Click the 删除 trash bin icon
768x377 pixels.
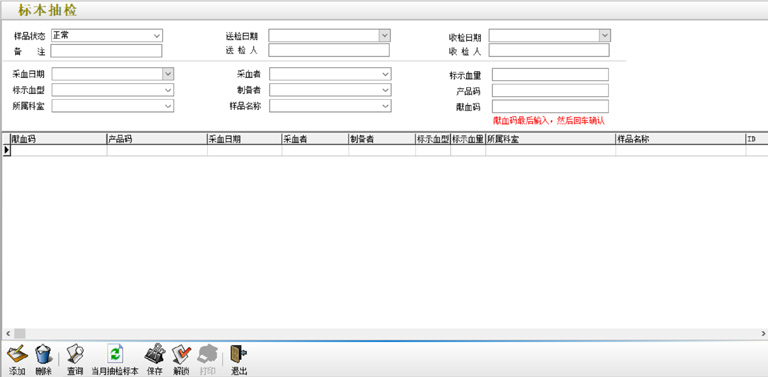(x=43, y=354)
